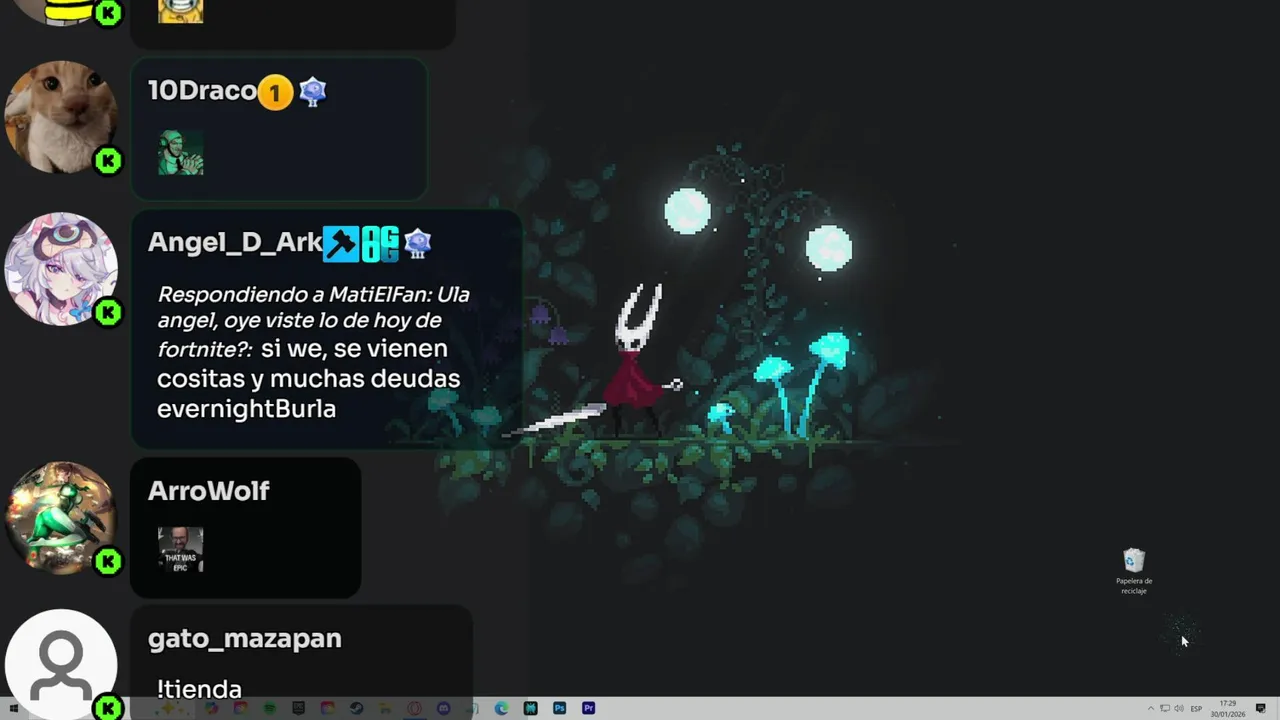Click 10Draco's cat avatar

click(61, 117)
